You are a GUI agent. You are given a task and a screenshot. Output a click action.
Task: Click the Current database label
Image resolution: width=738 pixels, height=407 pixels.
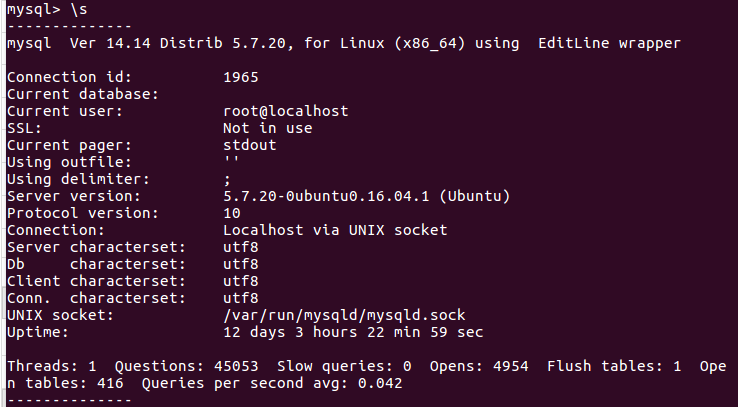[83, 94]
